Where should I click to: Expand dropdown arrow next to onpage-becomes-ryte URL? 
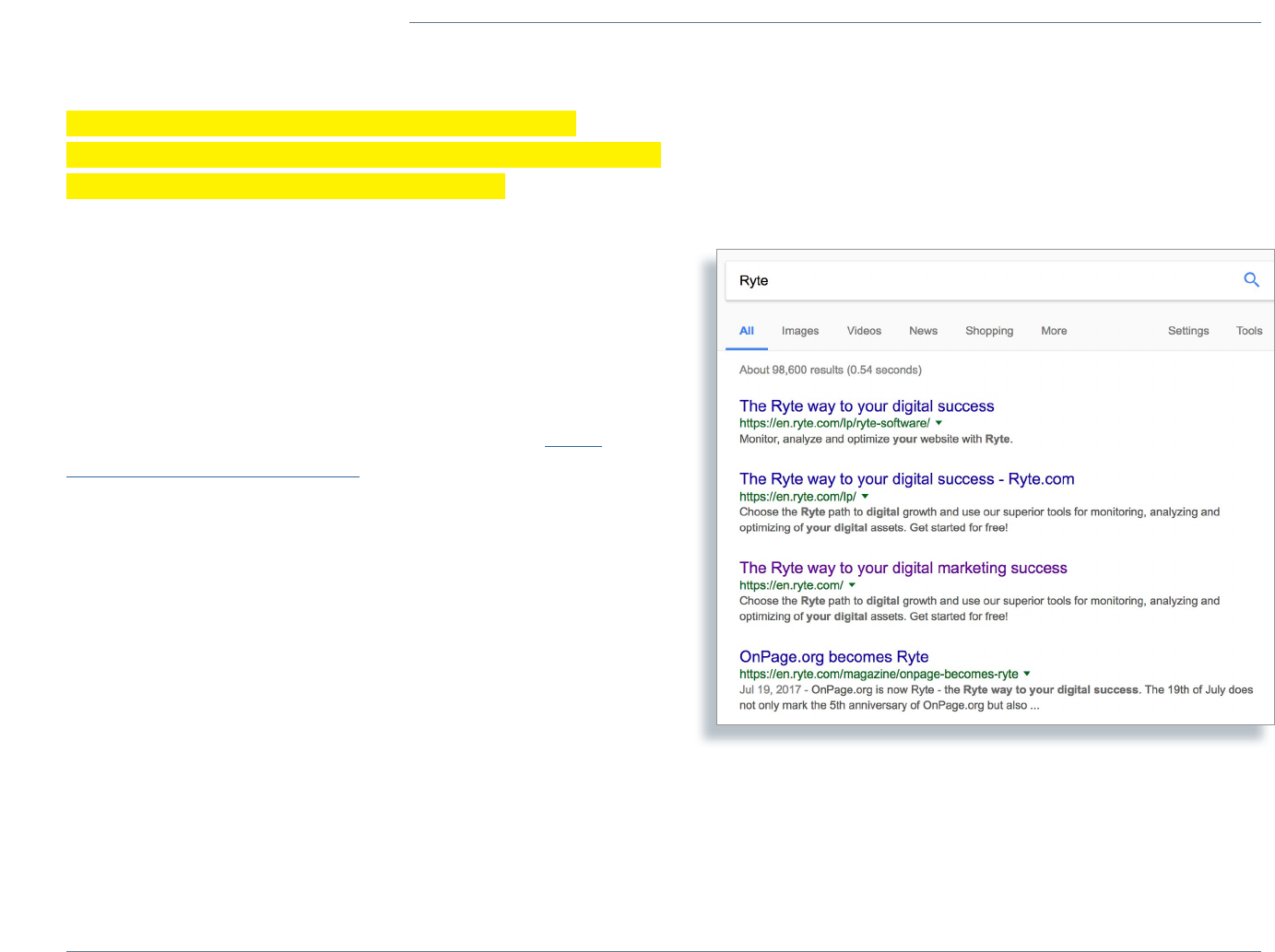(1027, 674)
